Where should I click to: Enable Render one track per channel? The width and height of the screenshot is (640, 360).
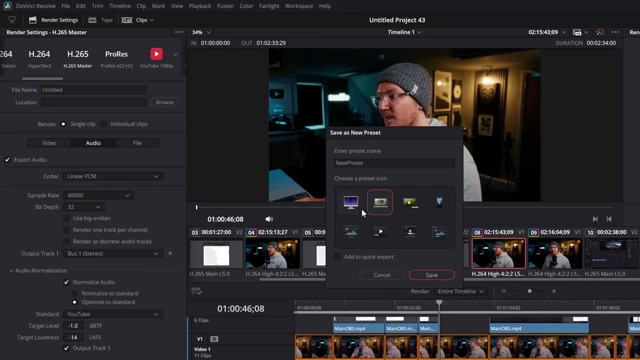click(x=66, y=230)
